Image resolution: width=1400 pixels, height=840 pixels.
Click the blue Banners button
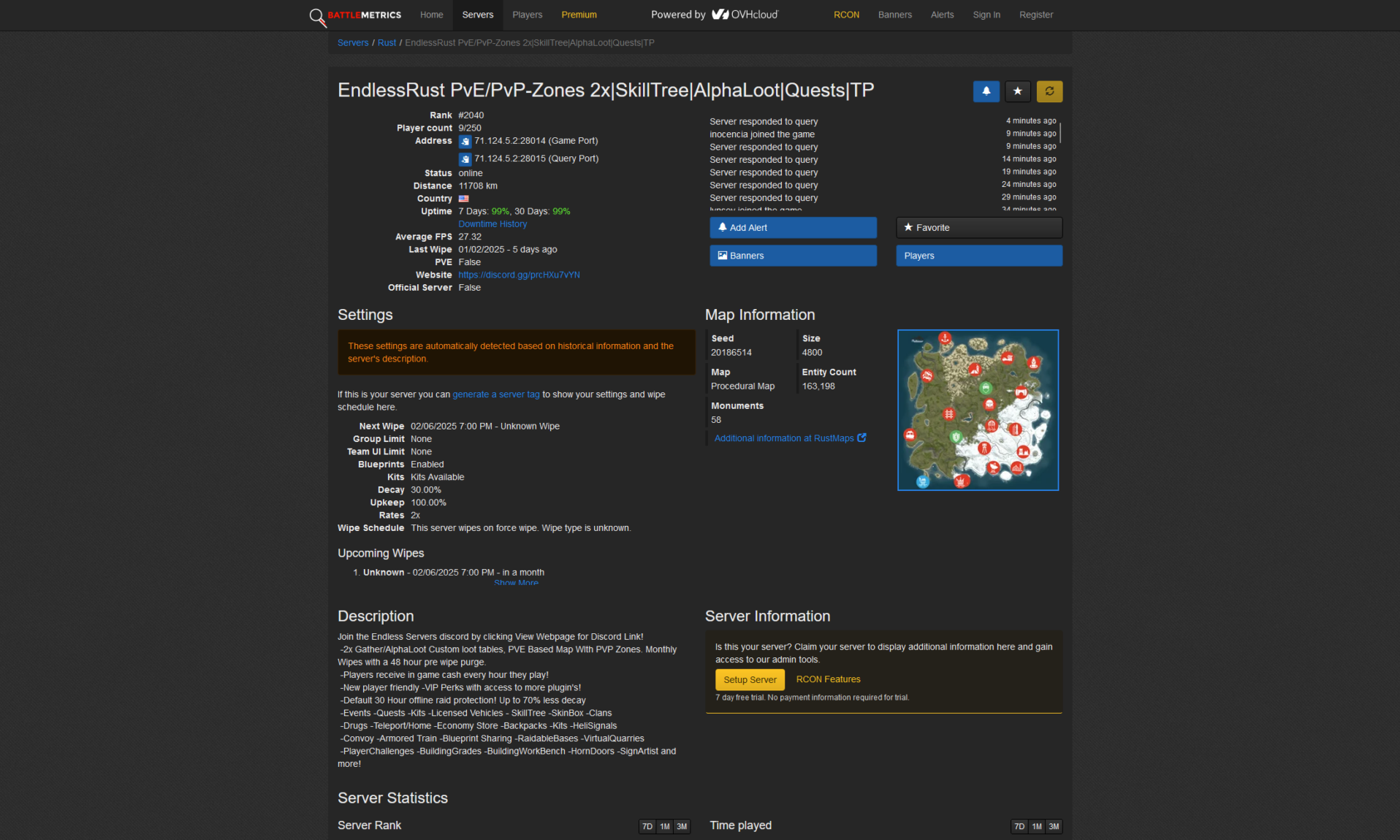[x=793, y=256]
